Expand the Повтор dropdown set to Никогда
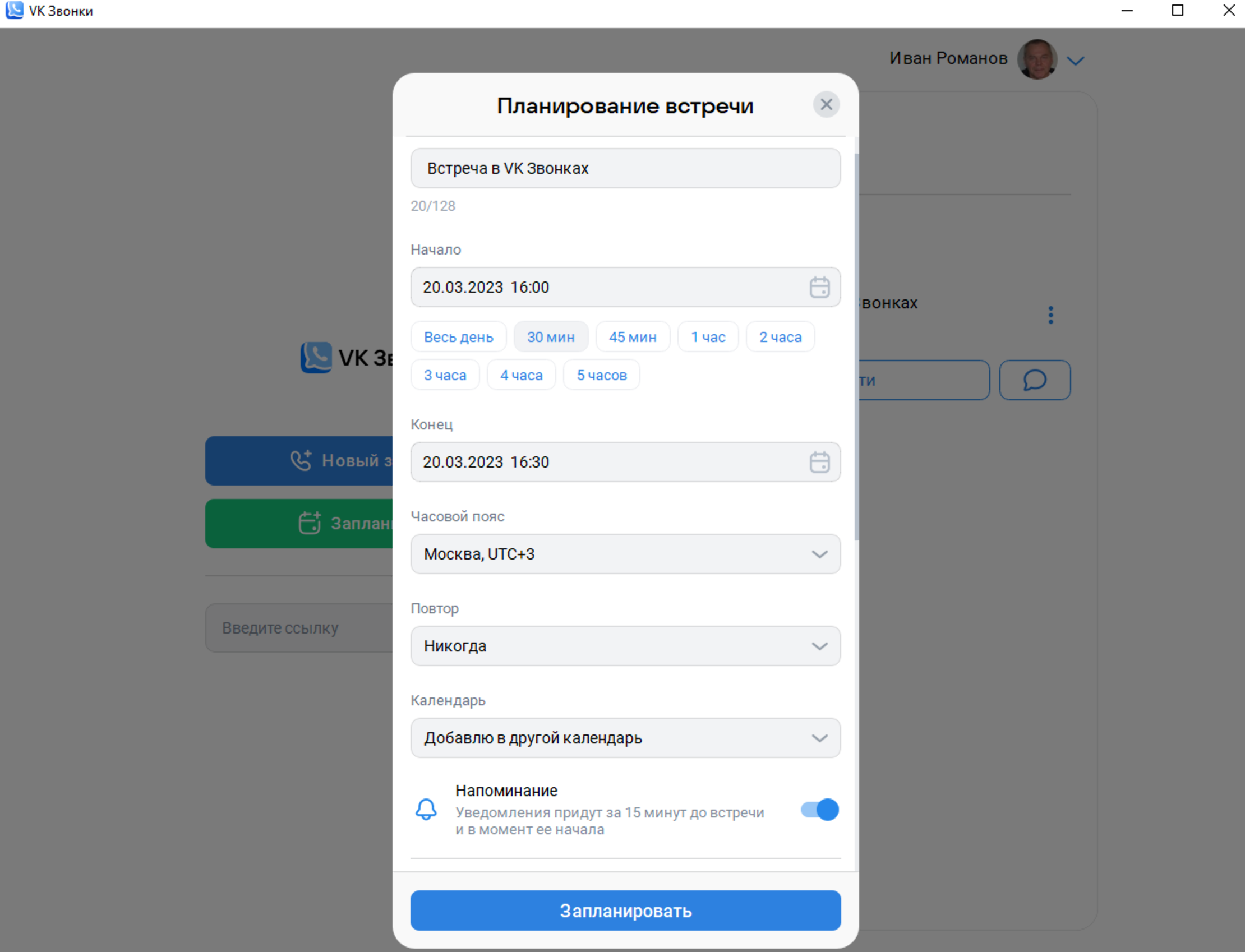Image resolution: width=1245 pixels, height=952 pixels. (x=626, y=646)
